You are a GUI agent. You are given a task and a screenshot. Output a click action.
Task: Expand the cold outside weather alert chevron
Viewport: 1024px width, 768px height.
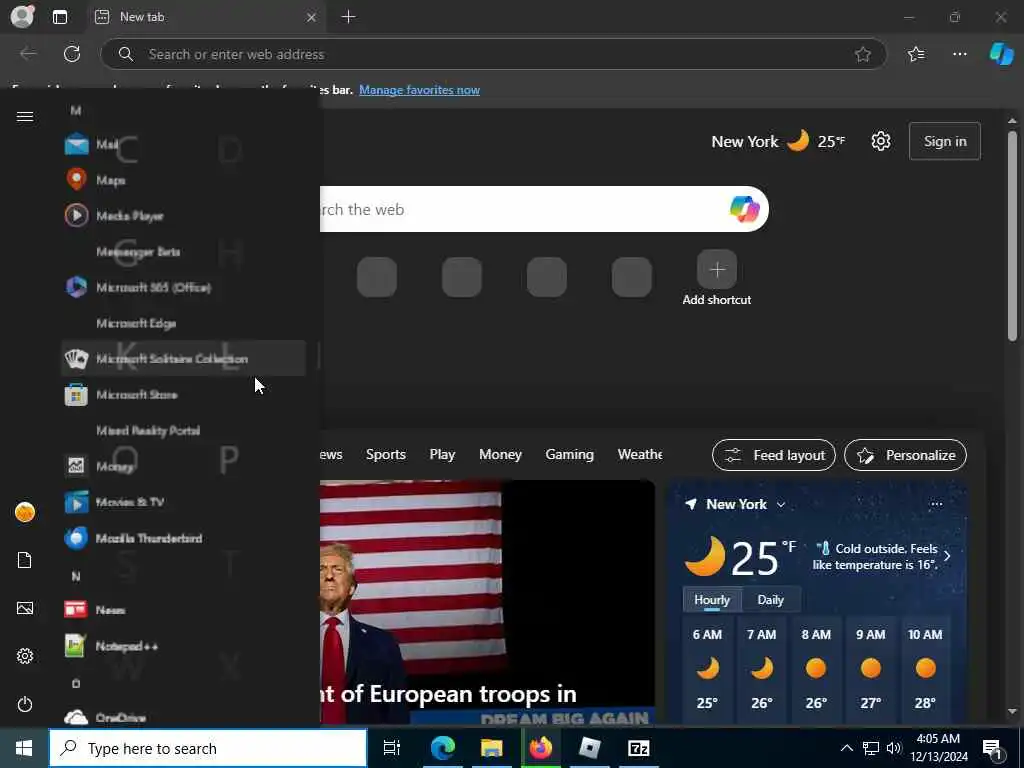pos(947,556)
